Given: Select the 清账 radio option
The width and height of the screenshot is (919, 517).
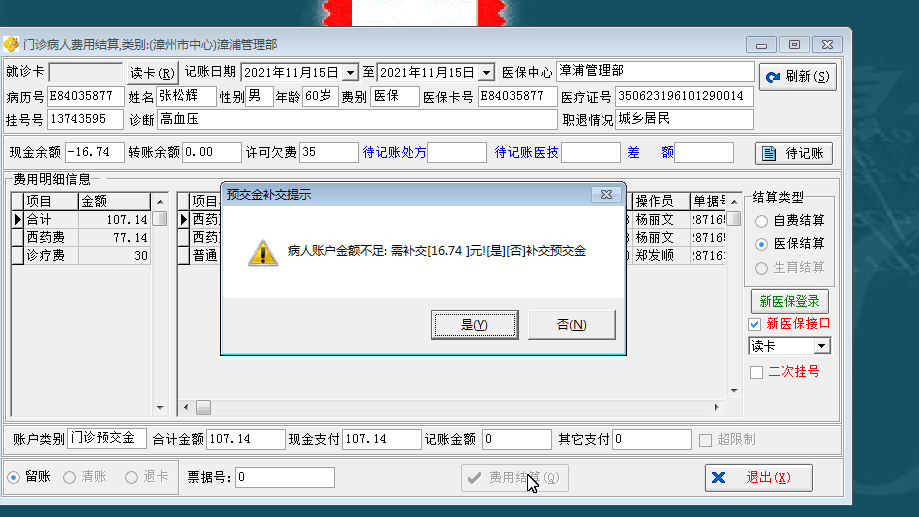Looking at the screenshot, I should point(70,478).
